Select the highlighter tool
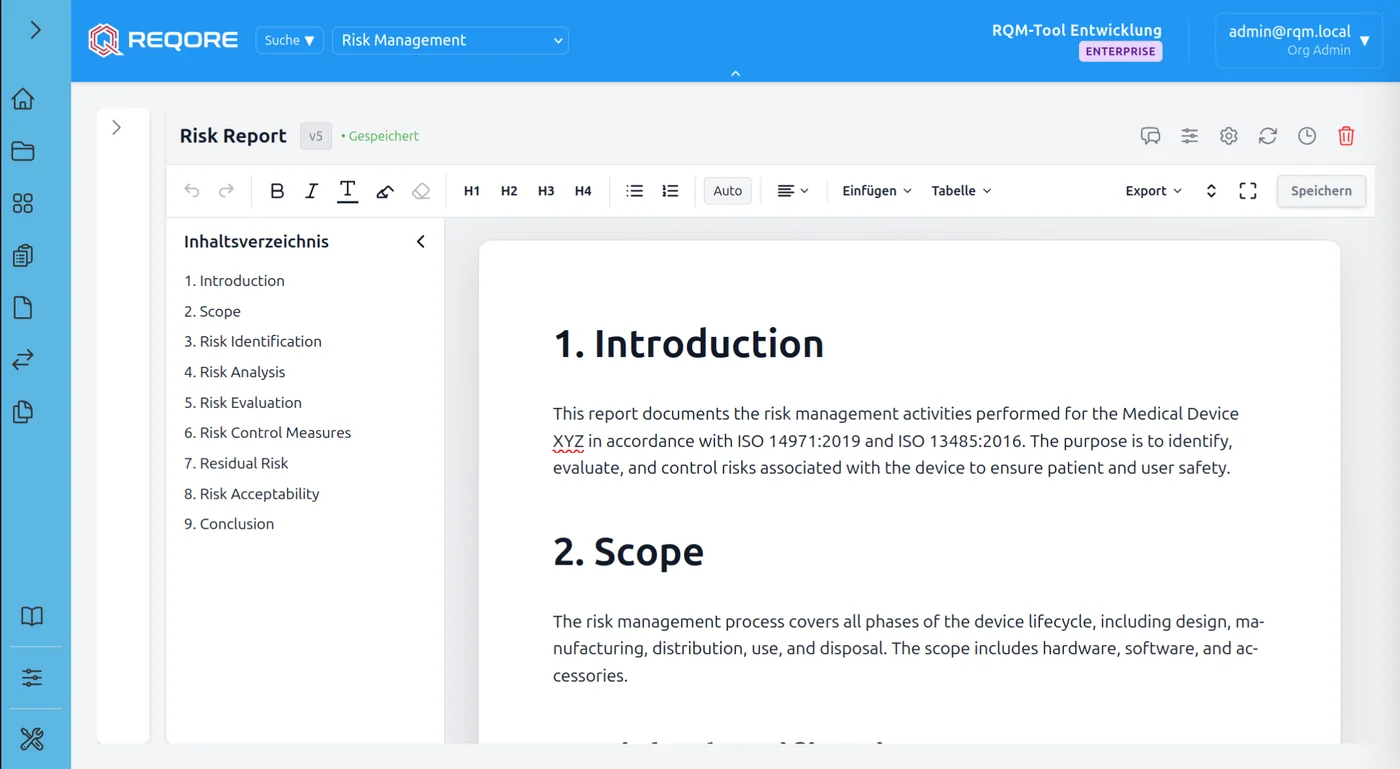The image size is (1400, 769). point(385,191)
